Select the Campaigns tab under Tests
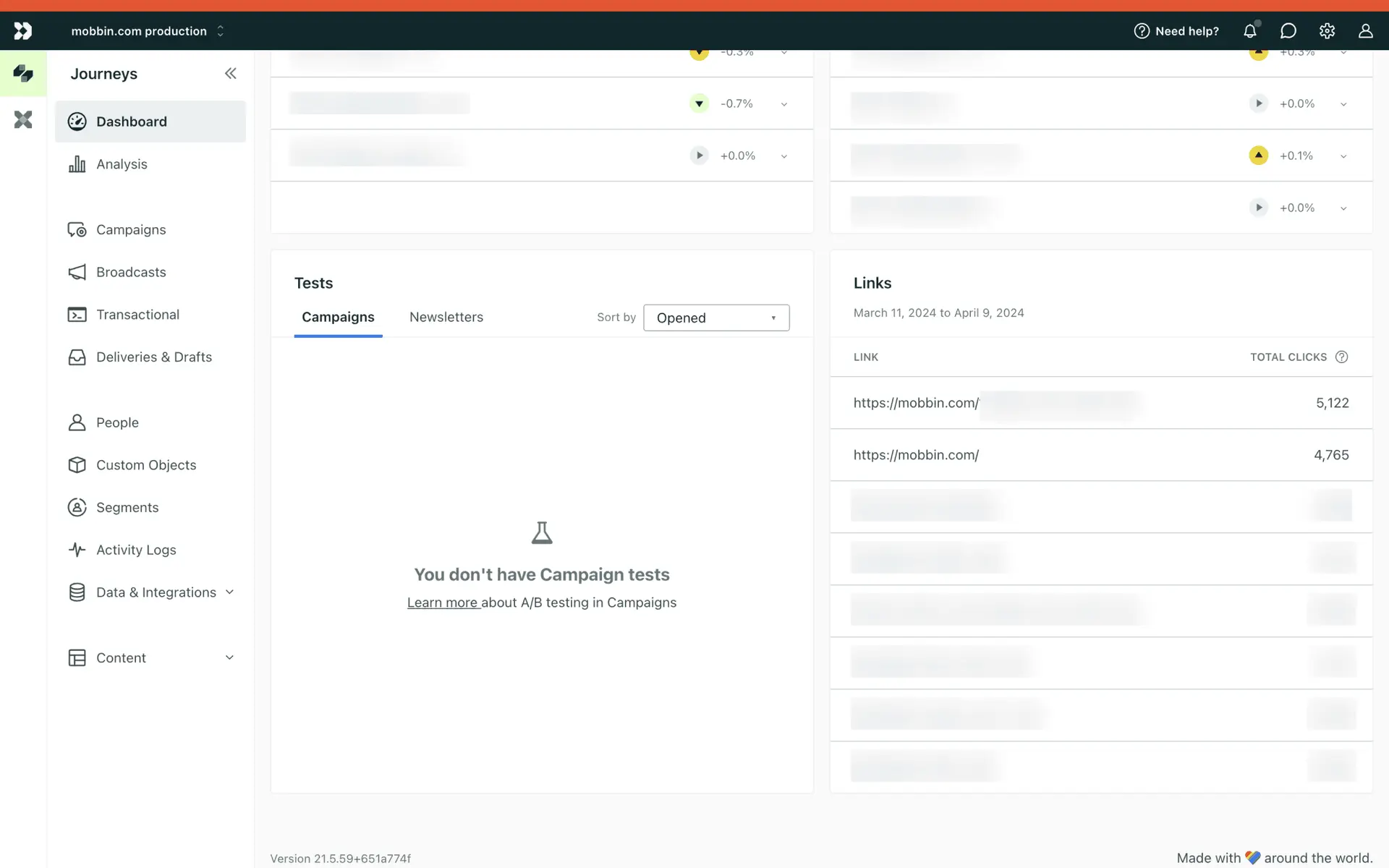Viewport: 1389px width, 868px height. point(338,317)
